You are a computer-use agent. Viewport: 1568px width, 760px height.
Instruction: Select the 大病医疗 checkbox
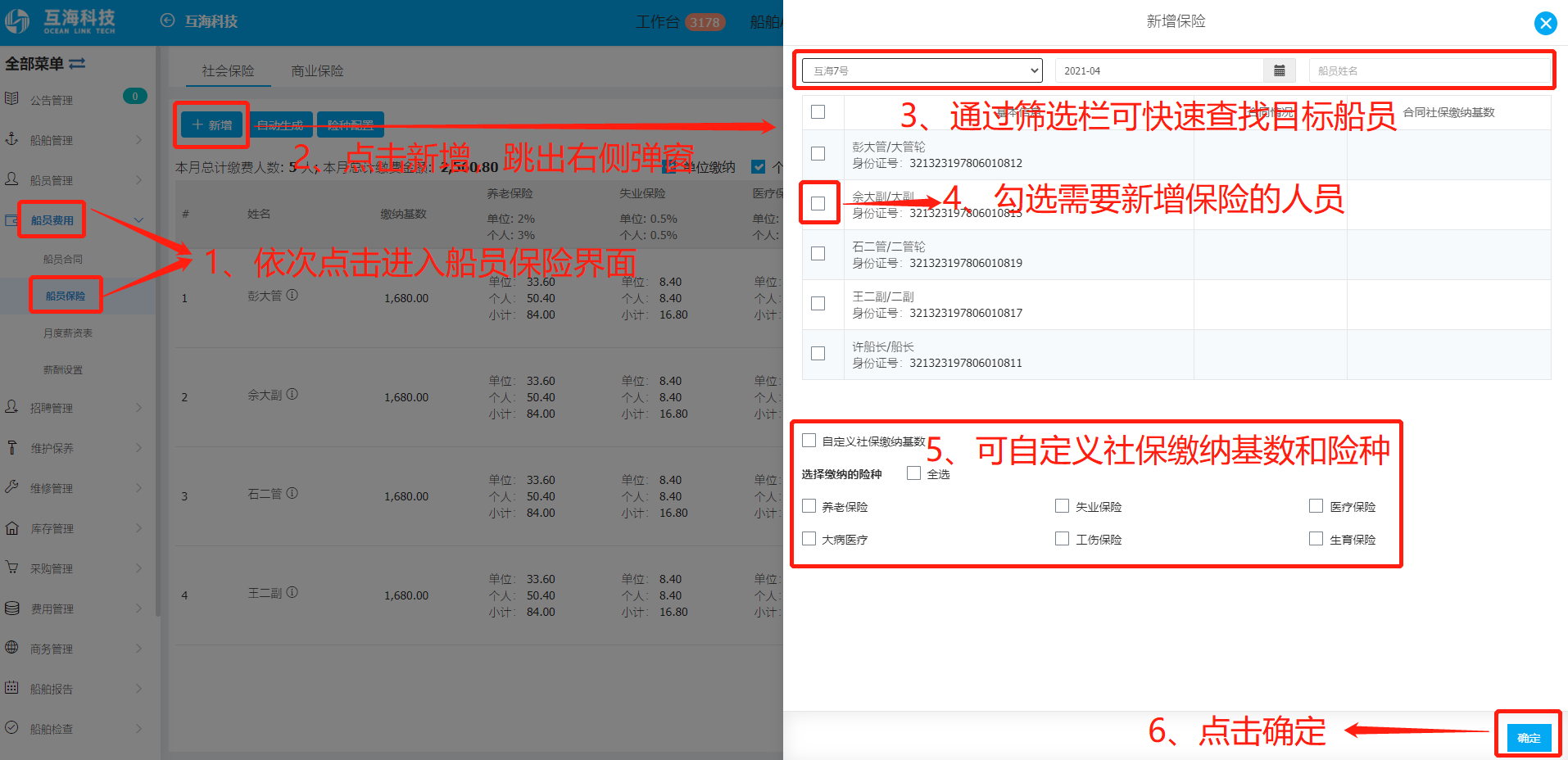click(x=809, y=539)
